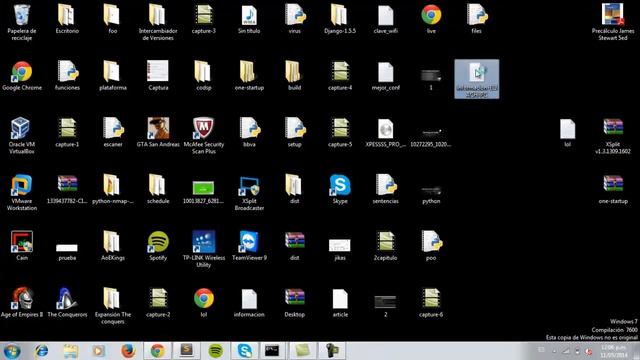Switch to Sublime Text in taskbar
The image size is (640, 360).
[186, 351]
